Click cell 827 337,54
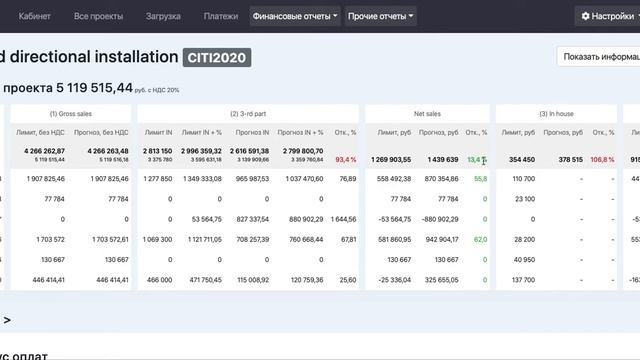640x360 pixels. (253, 219)
